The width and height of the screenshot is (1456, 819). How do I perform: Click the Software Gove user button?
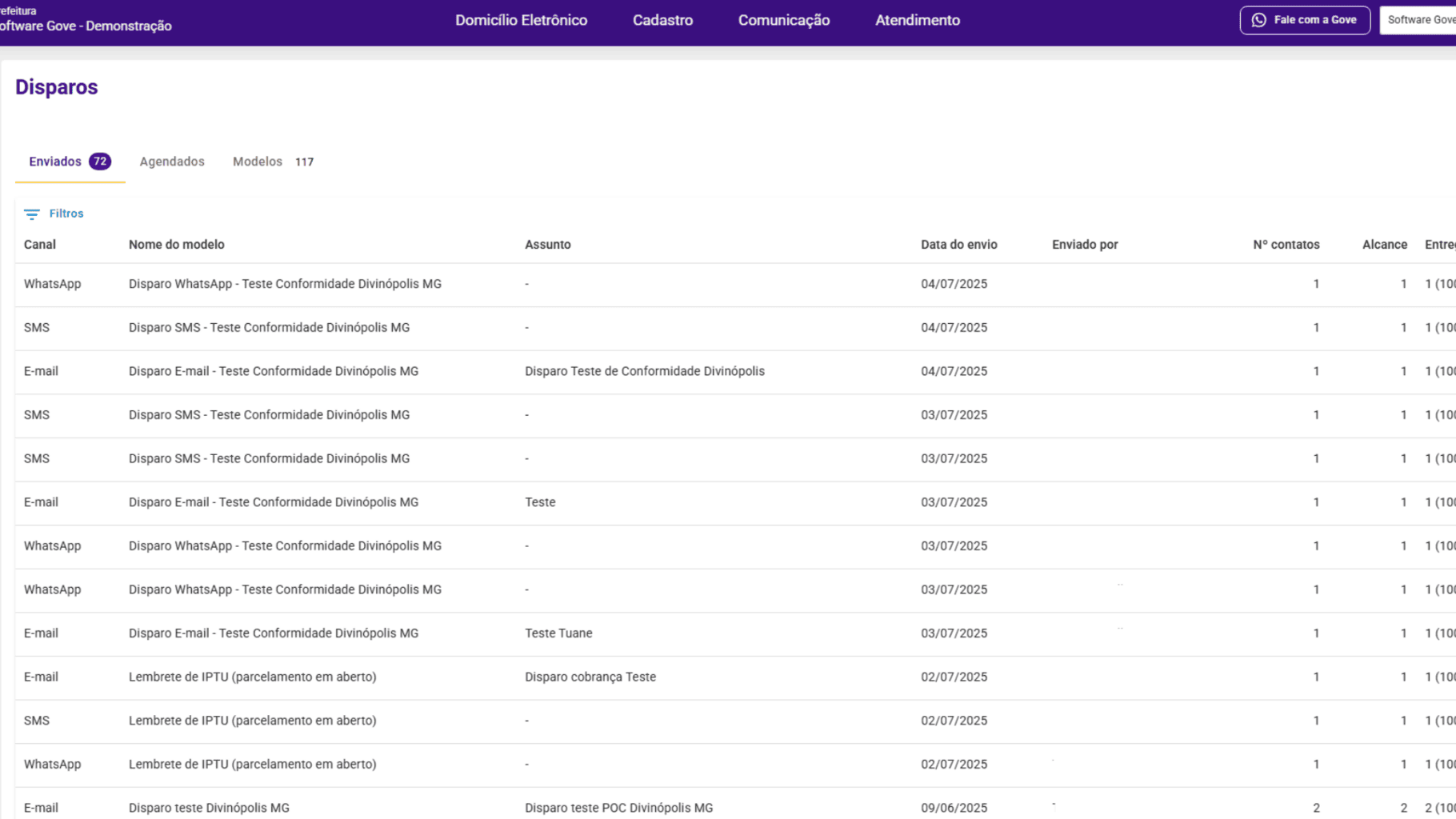[1418, 20]
